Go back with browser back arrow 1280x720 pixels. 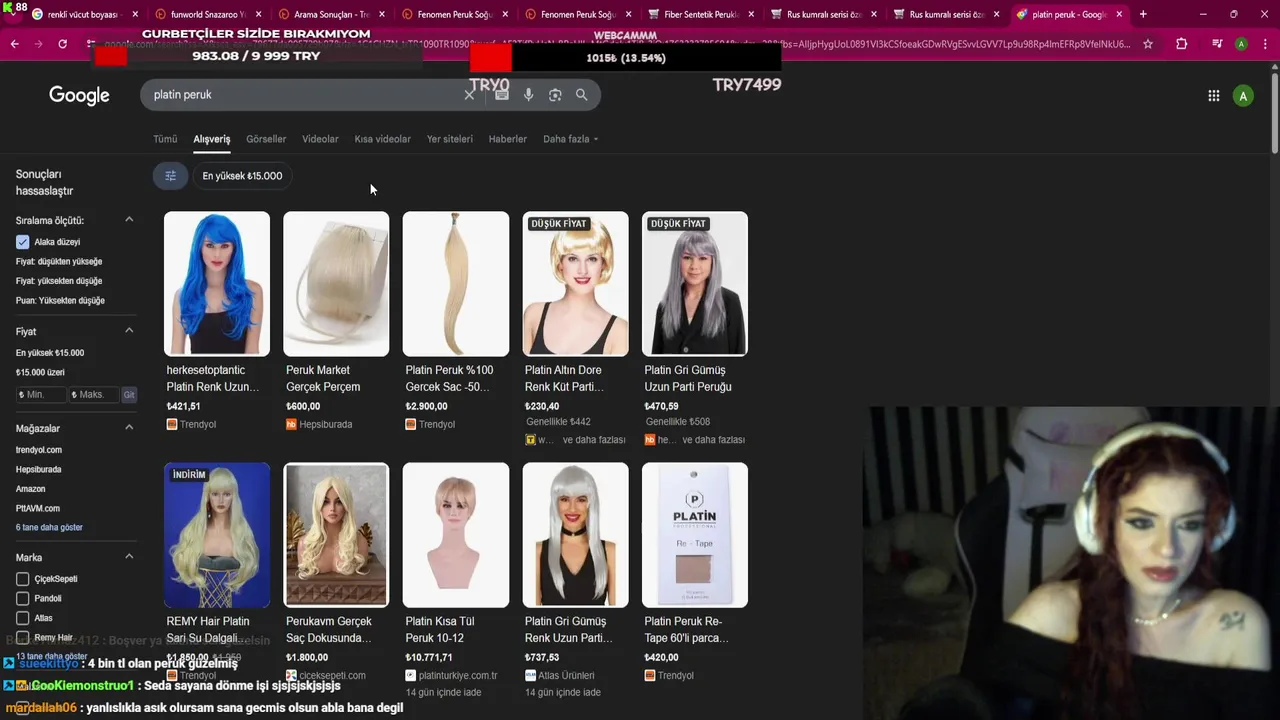(14, 44)
